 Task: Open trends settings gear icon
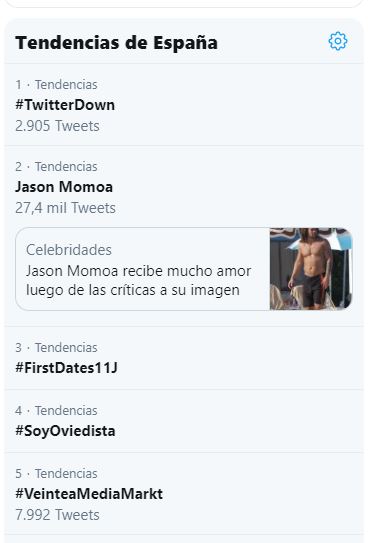[338, 41]
